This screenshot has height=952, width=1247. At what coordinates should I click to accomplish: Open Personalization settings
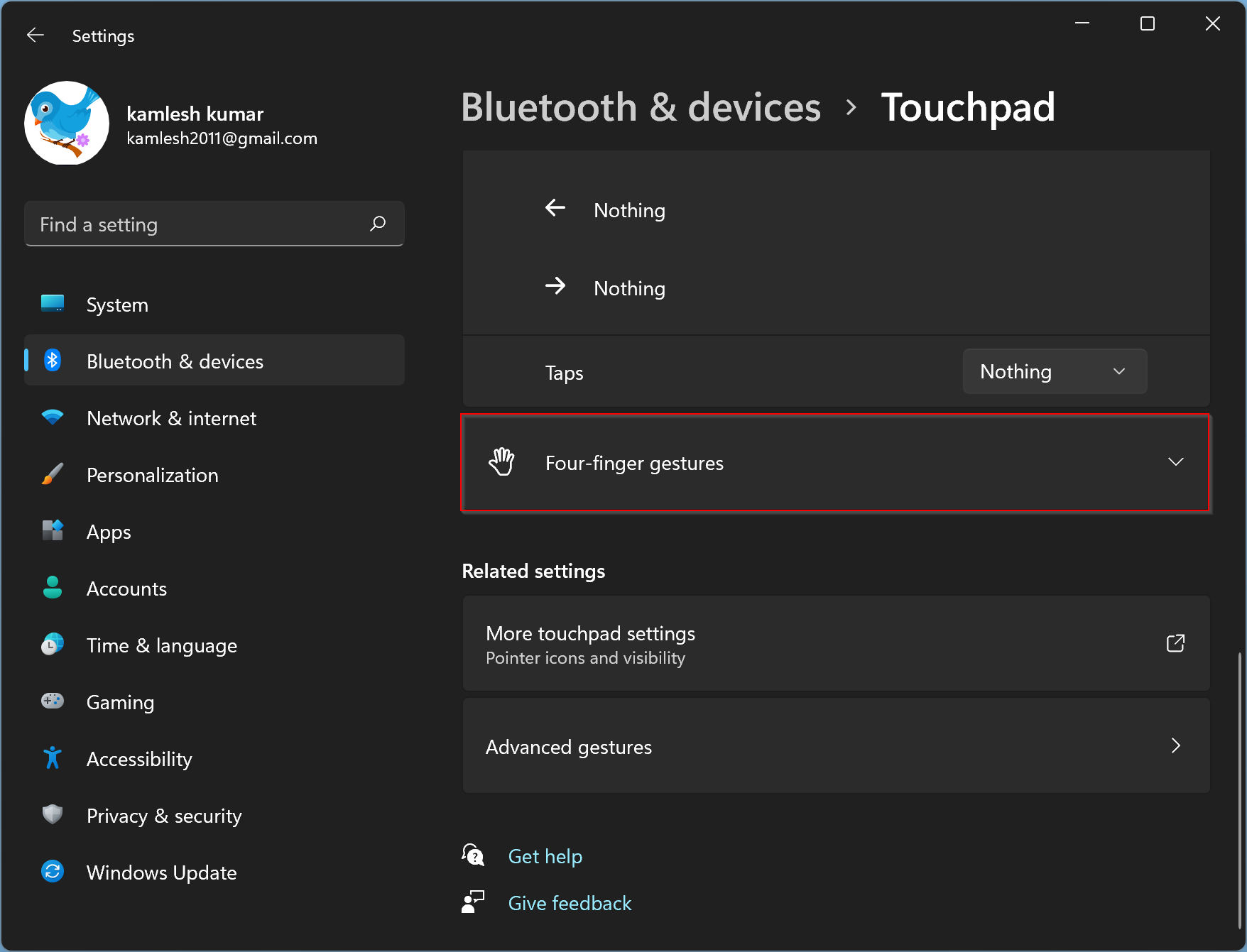coord(214,475)
